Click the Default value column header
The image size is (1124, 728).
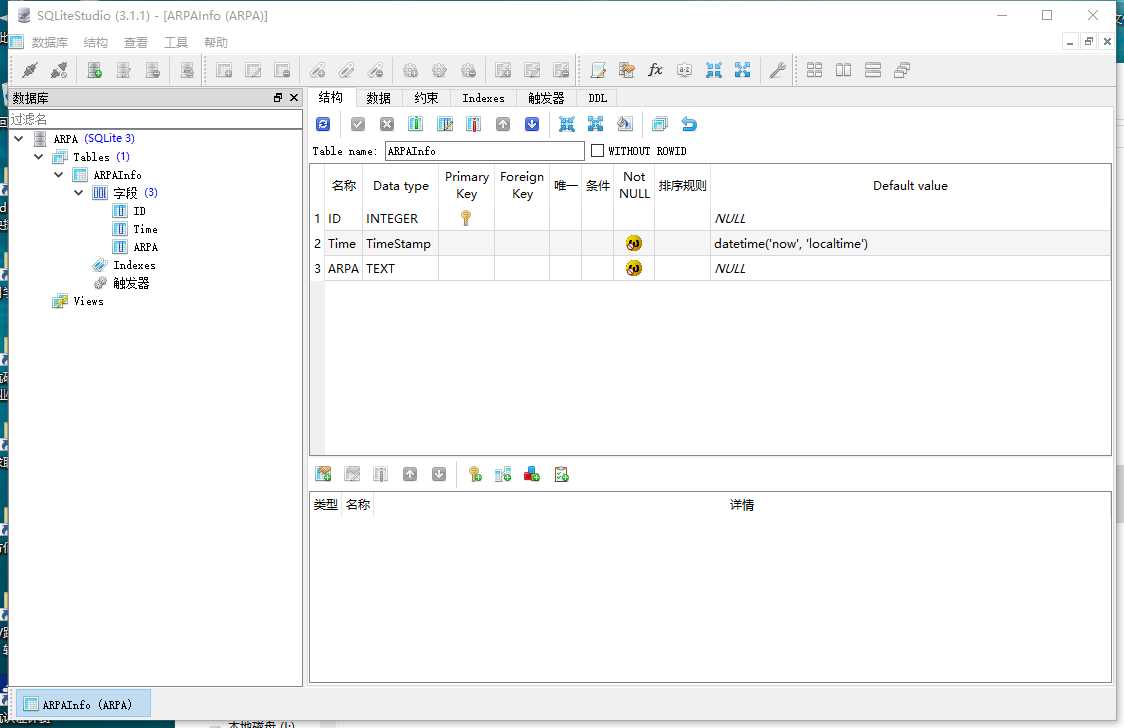coord(910,186)
